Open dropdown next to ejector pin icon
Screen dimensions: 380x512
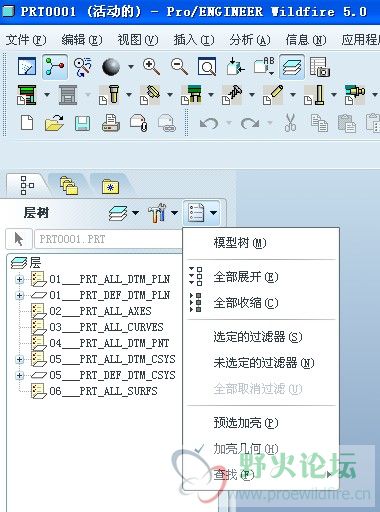tap(334, 95)
